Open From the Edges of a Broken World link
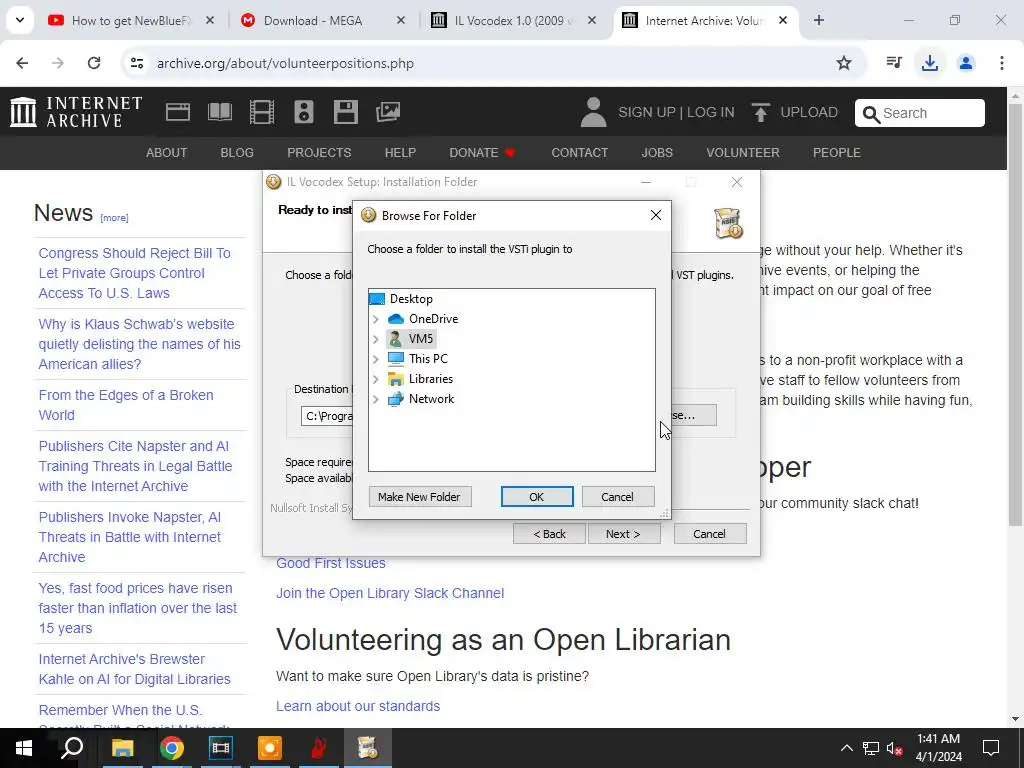Viewport: 1024px width, 768px height. pyautogui.click(x=126, y=405)
